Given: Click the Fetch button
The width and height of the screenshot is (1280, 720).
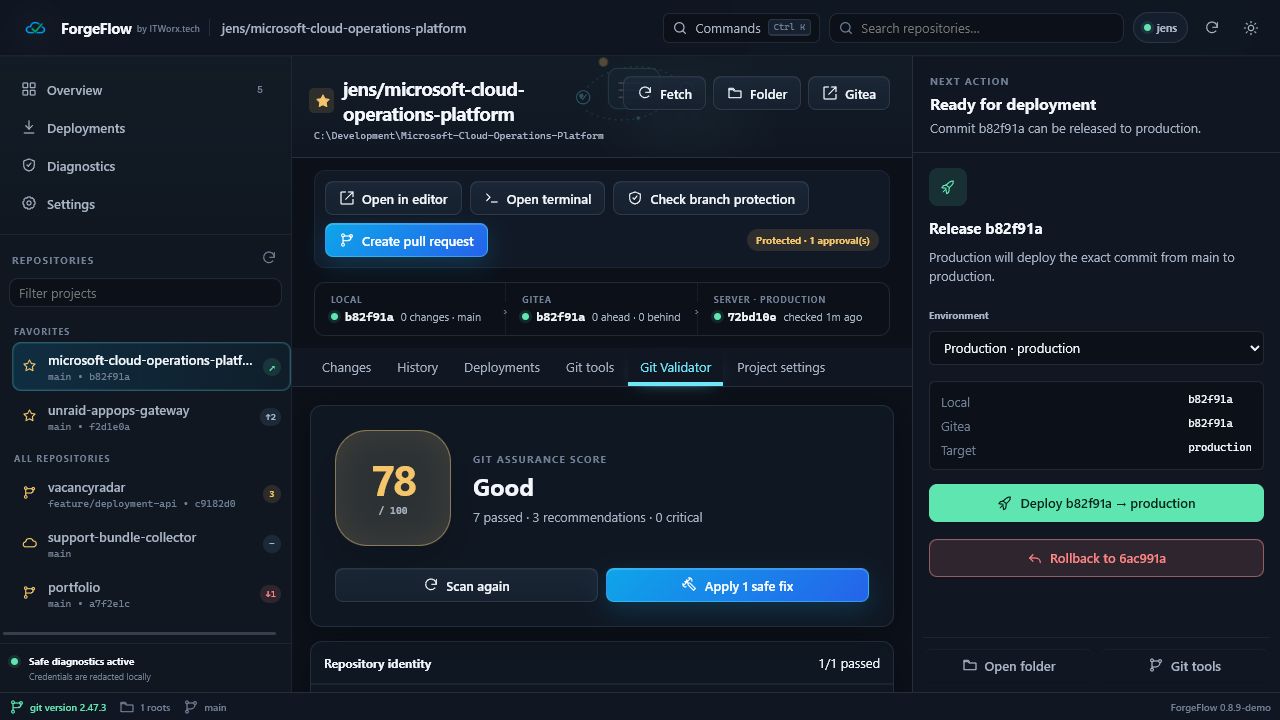Looking at the screenshot, I should click(665, 94).
